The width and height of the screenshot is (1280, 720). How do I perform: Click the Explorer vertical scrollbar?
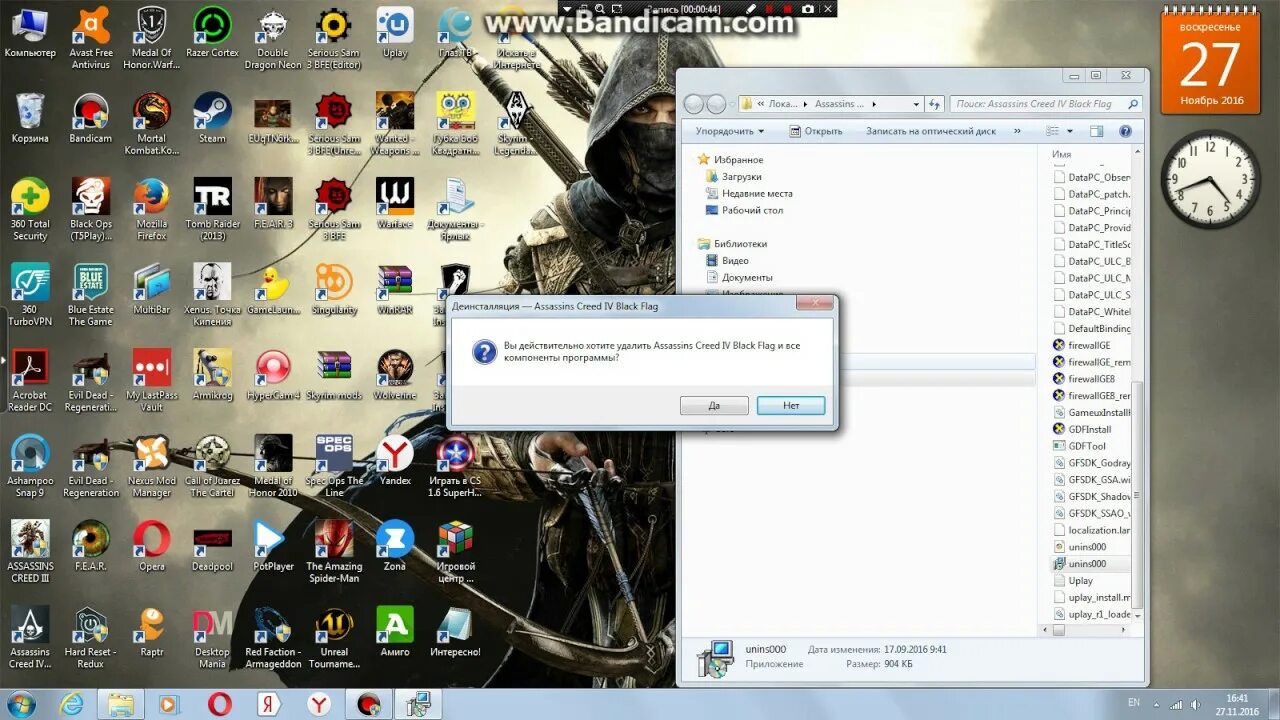click(1137, 493)
